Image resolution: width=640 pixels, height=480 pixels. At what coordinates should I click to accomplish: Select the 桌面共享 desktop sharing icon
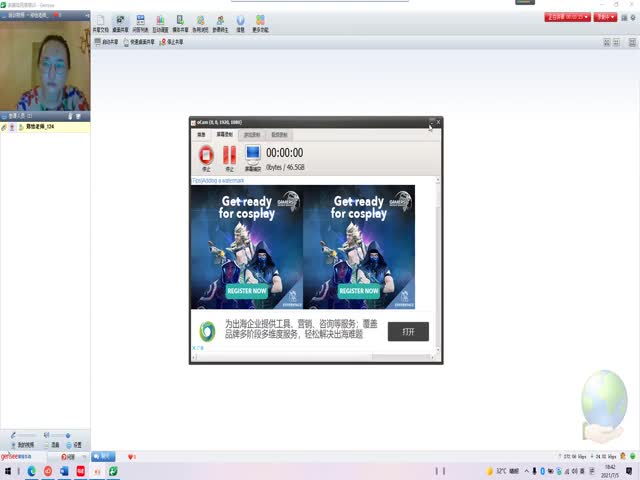(121, 24)
